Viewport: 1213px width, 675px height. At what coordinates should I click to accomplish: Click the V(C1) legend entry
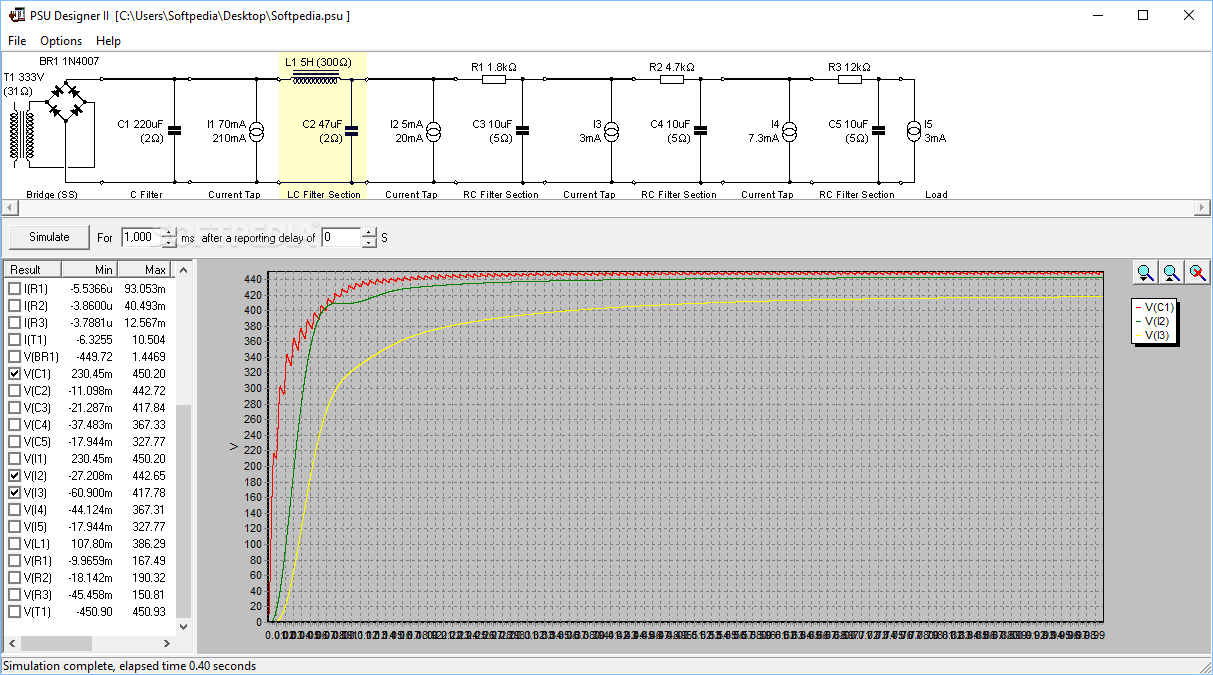tap(1156, 307)
